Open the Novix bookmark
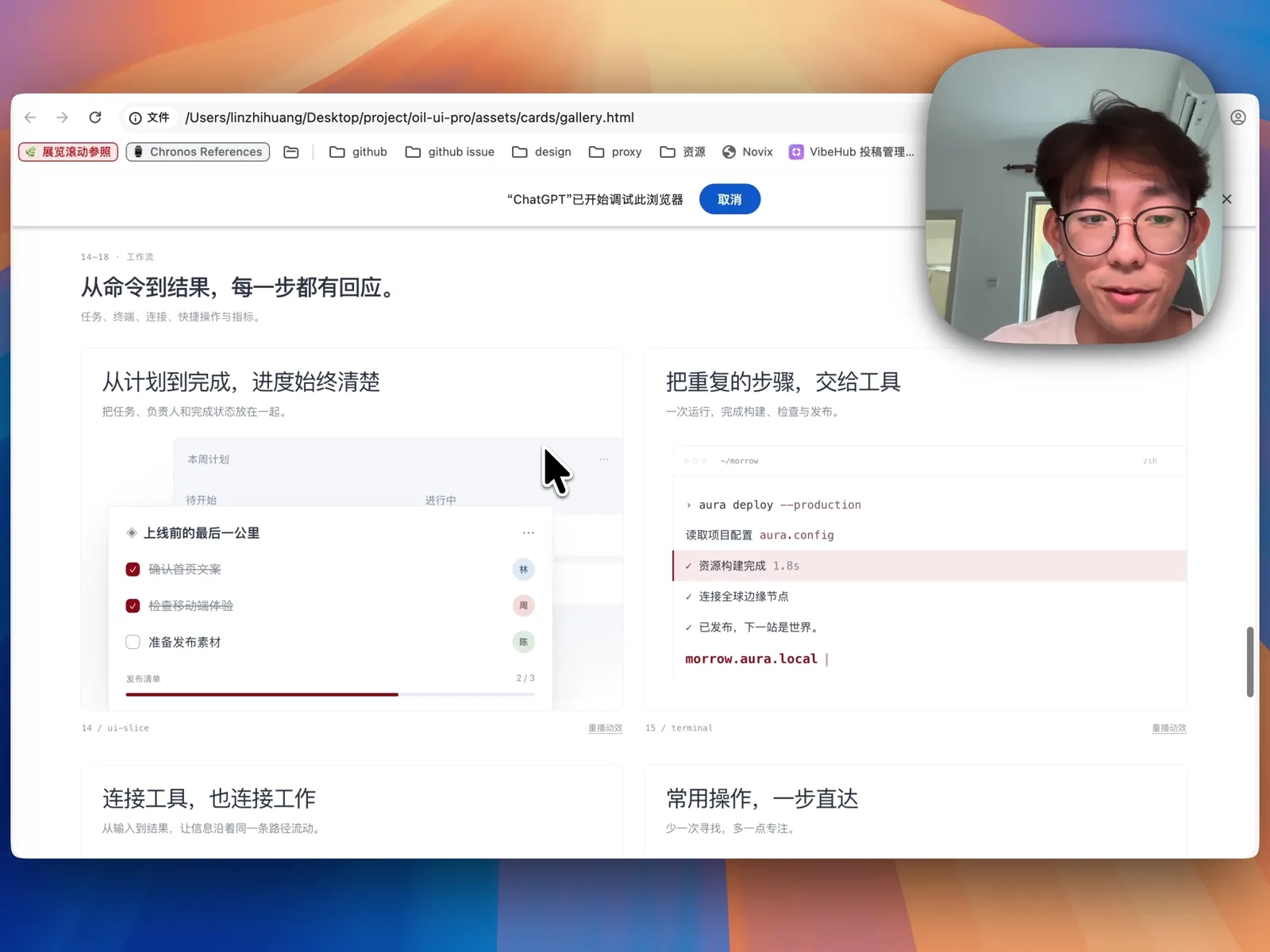This screenshot has width=1270, height=952. (747, 152)
